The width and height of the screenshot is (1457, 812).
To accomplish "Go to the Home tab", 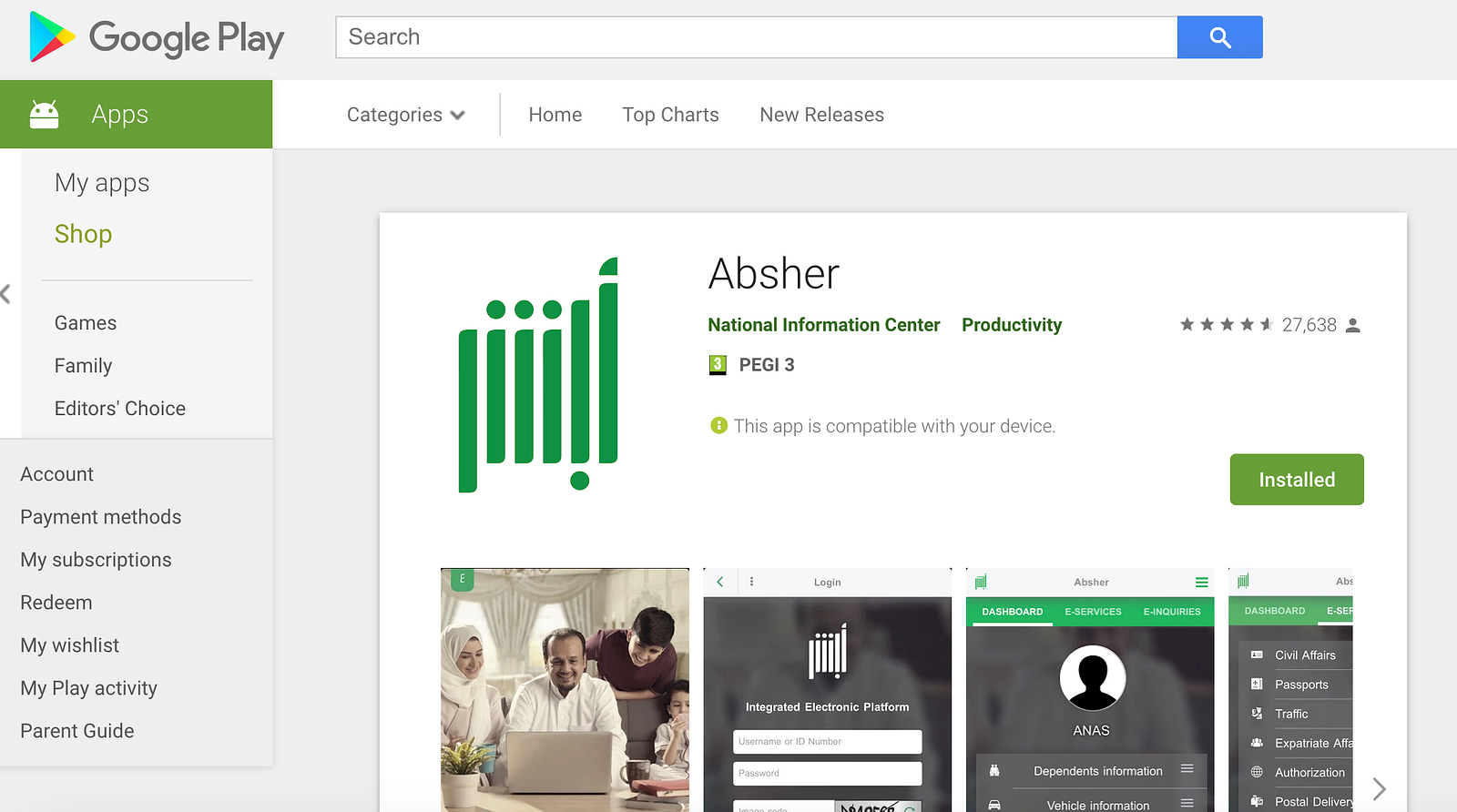I will tap(555, 115).
